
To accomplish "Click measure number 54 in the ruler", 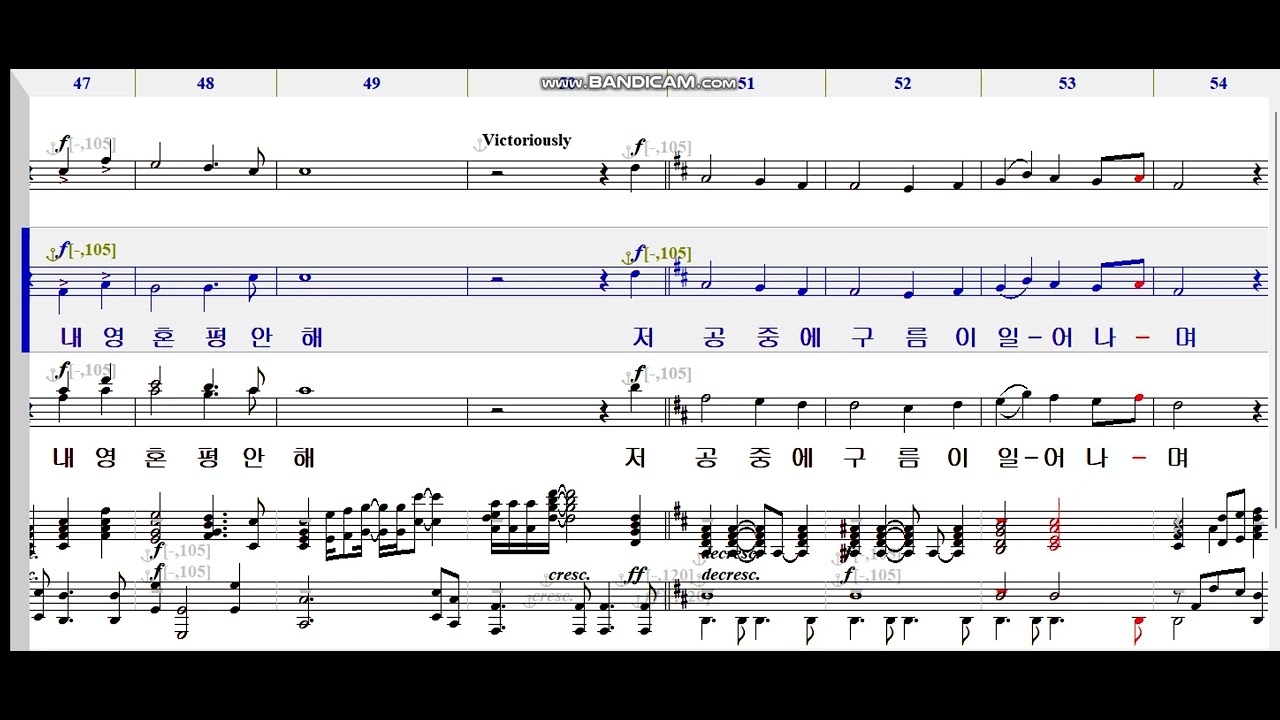I will pyautogui.click(x=1218, y=84).
